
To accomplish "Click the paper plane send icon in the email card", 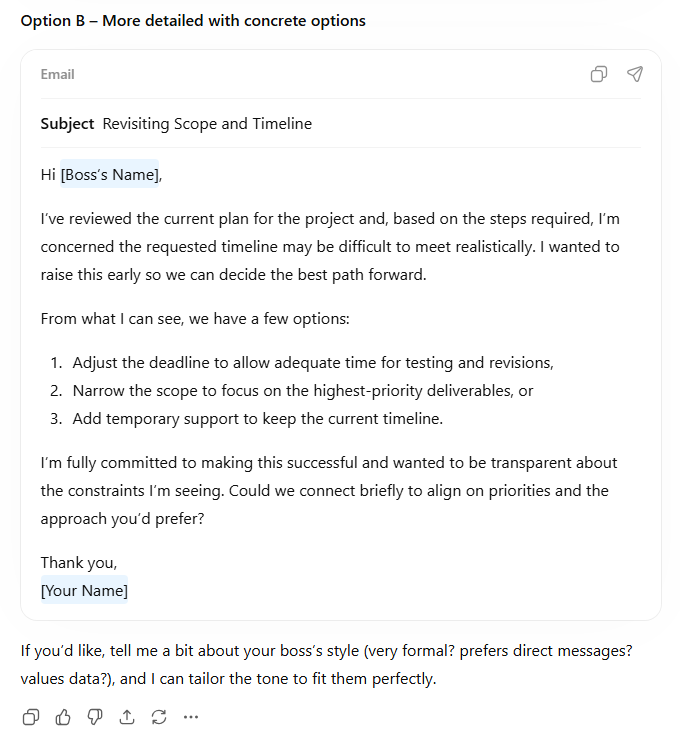I will (635, 74).
